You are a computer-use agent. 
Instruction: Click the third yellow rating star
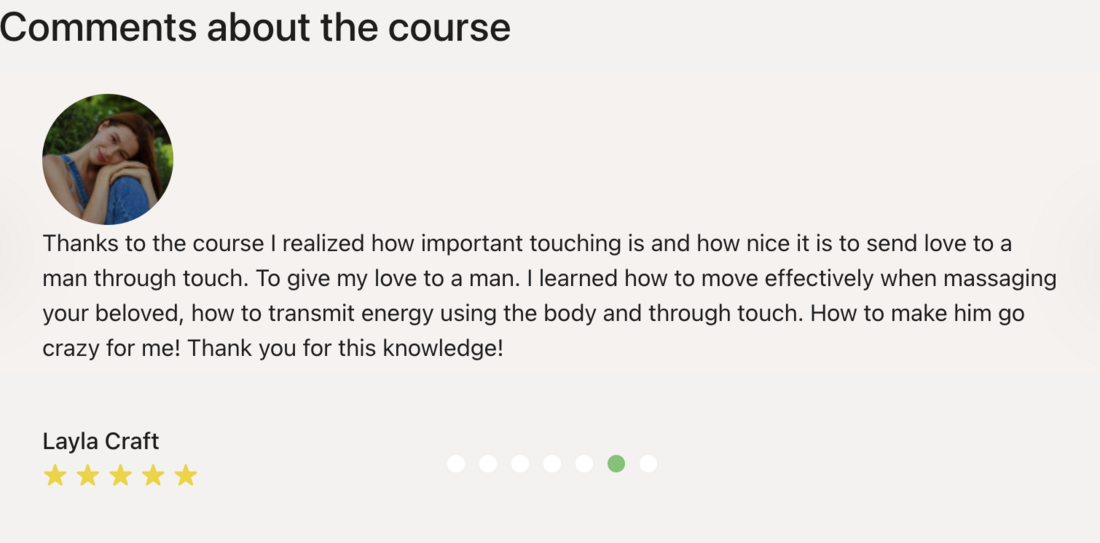(121, 475)
